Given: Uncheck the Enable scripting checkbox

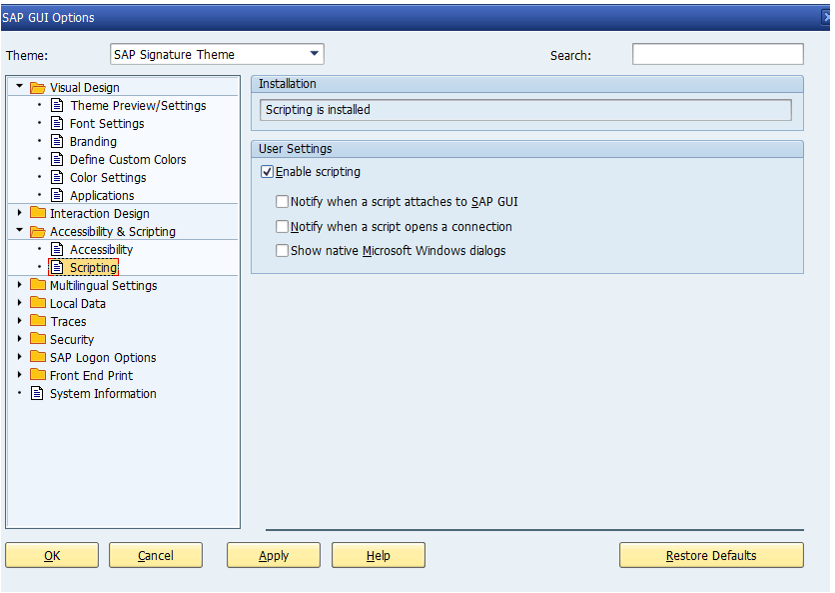Looking at the screenshot, I should tap(267, 172).
